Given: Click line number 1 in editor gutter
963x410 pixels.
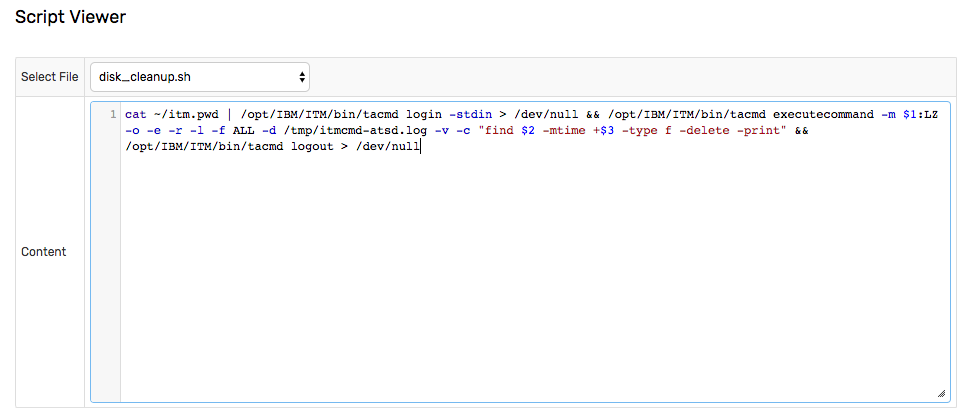Looking at the screenshot, I should coord(114,114).
